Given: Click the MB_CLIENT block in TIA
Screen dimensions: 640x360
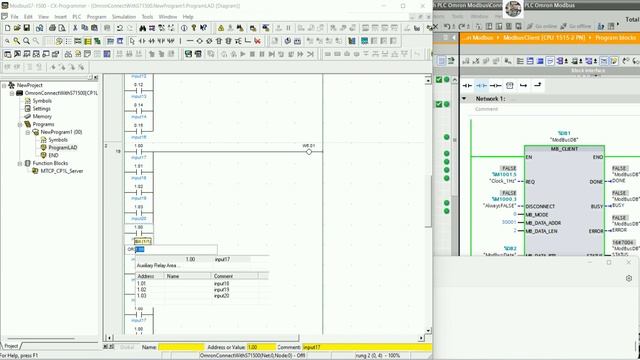Looking at the screenshot, I should click(x=564, y=200).
